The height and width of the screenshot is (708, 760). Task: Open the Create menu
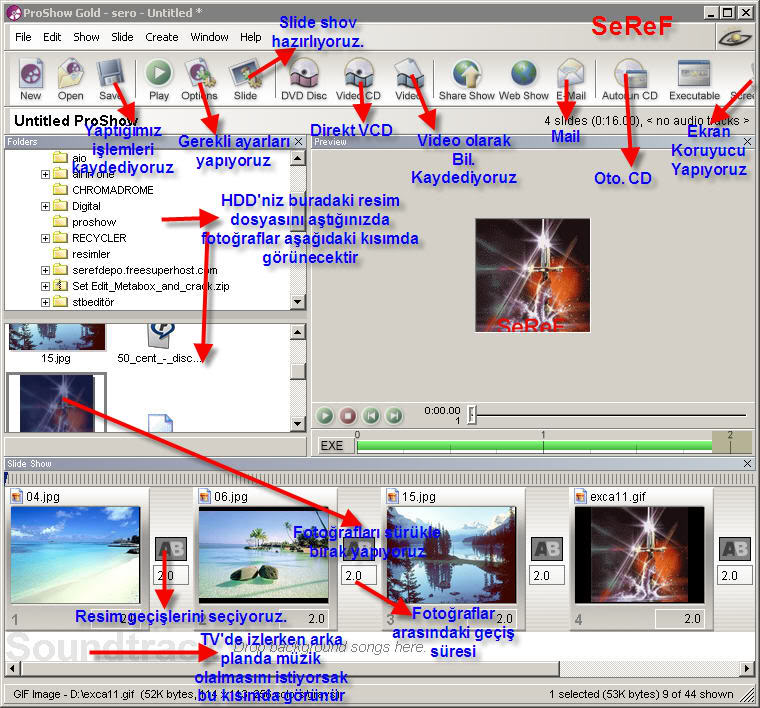pos(162,37)
